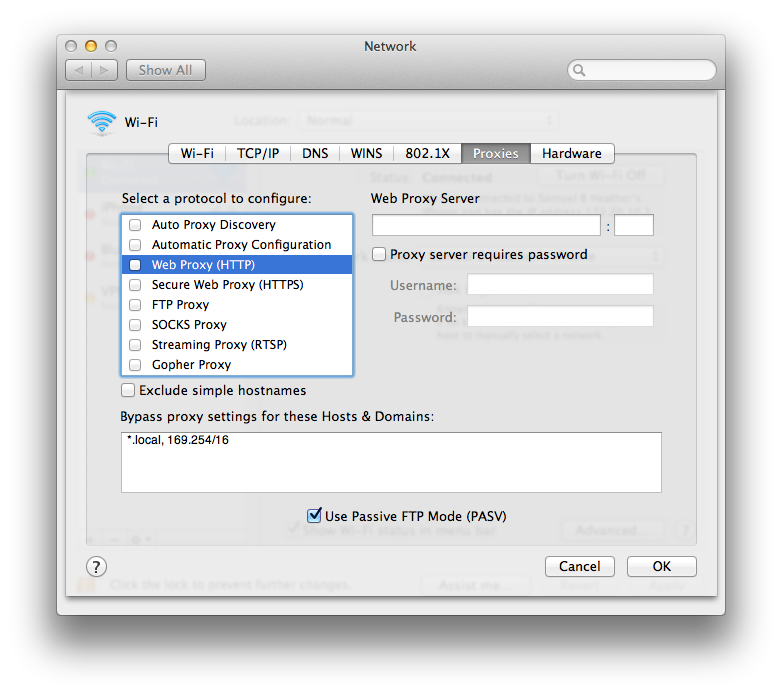The image size is (782, 694).
Task: Enable Auto Proxy Discovery checkbox
Action: click(x=135, y=225)
